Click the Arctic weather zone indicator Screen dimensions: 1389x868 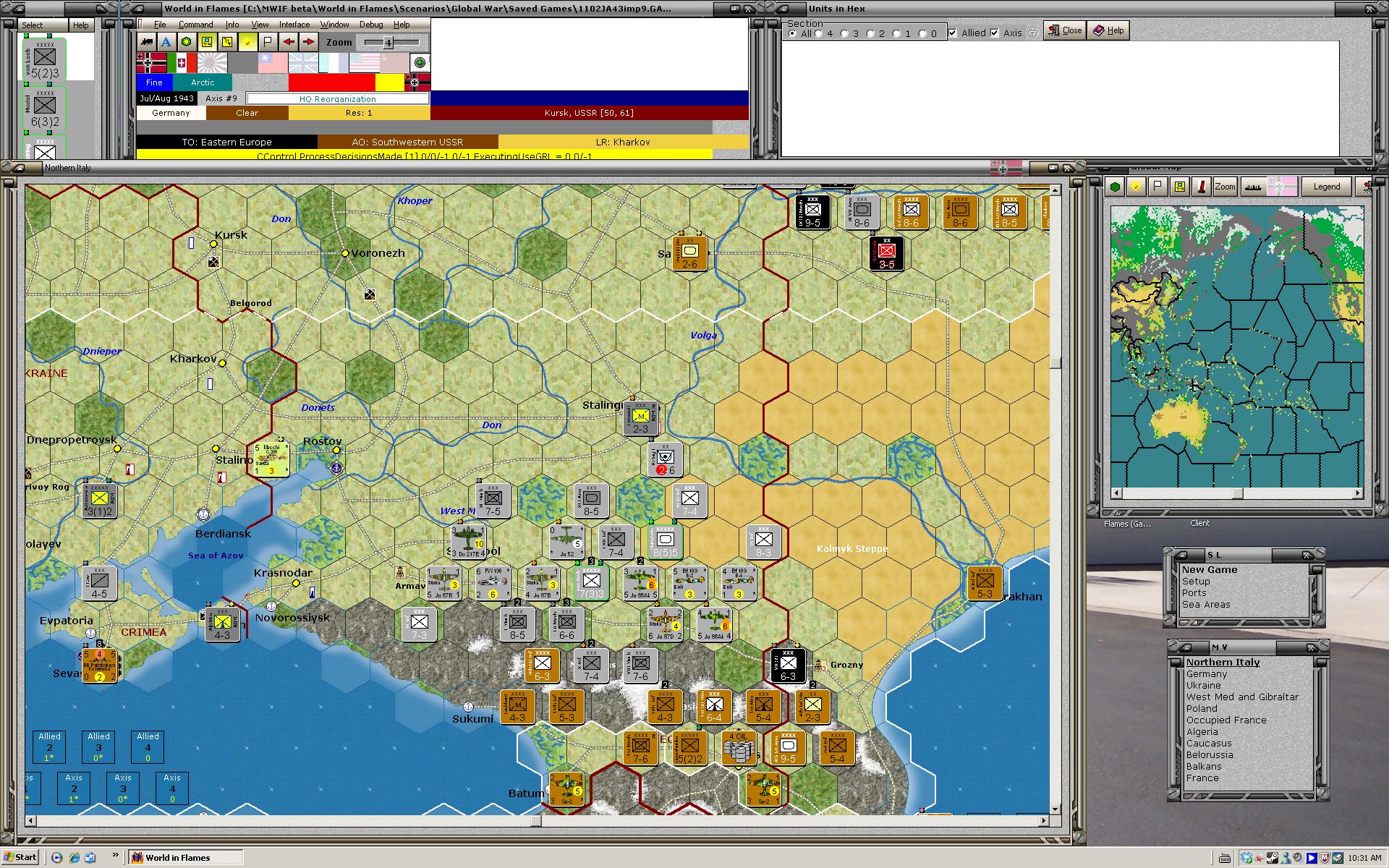pyautogui.click(x=203, y=82)
